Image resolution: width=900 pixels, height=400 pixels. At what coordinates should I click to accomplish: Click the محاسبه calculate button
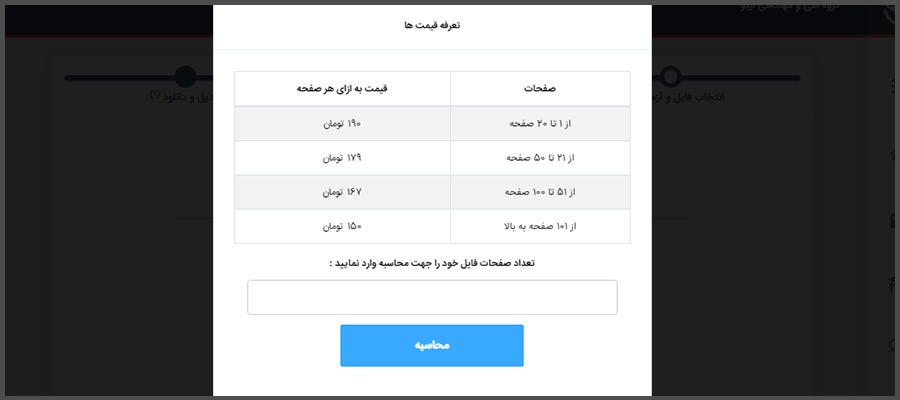click(x=432, y=345)
